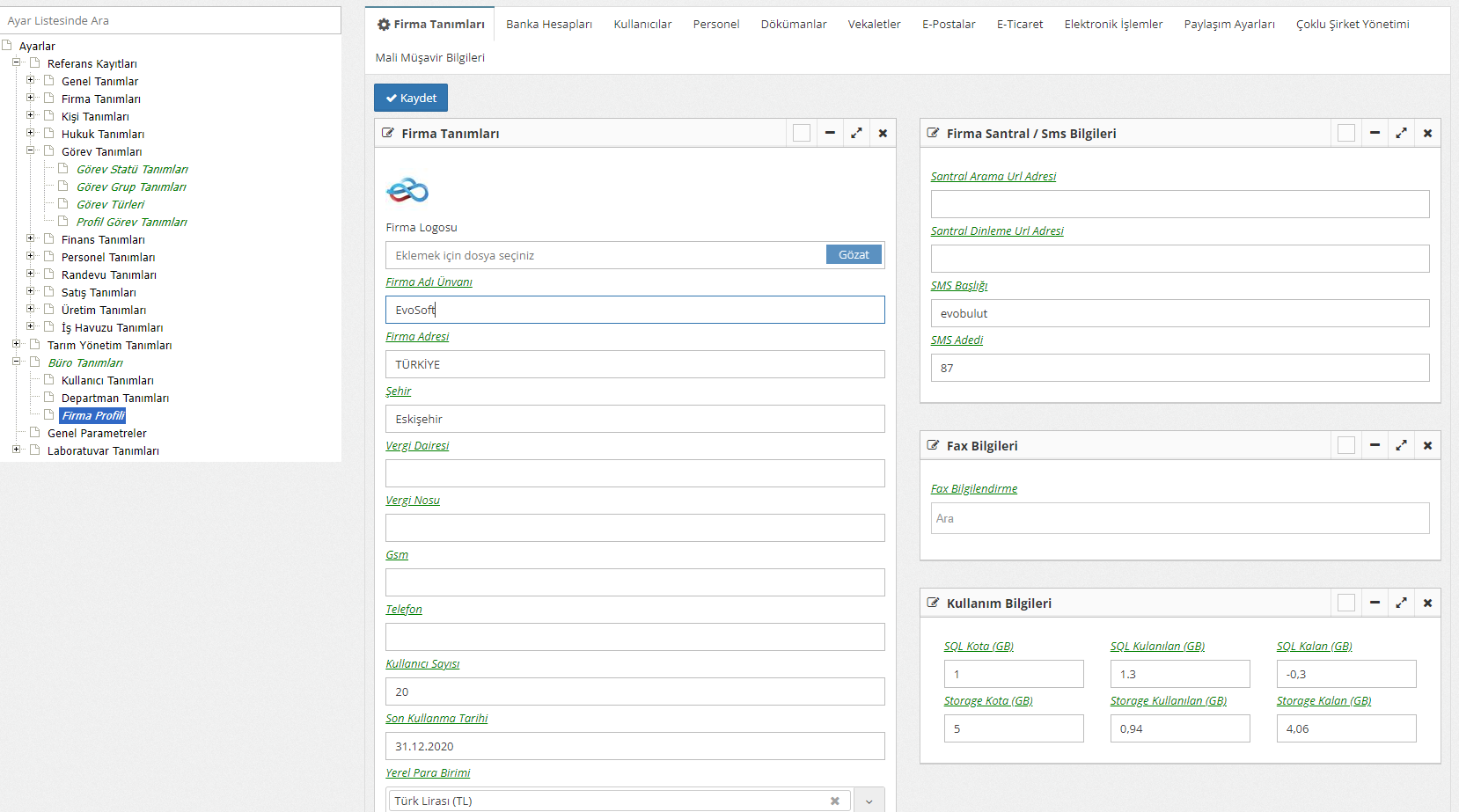Click Gözat to browse for logo file
This screenshot has width=1459, height=812.
click(x=853, y=254)
